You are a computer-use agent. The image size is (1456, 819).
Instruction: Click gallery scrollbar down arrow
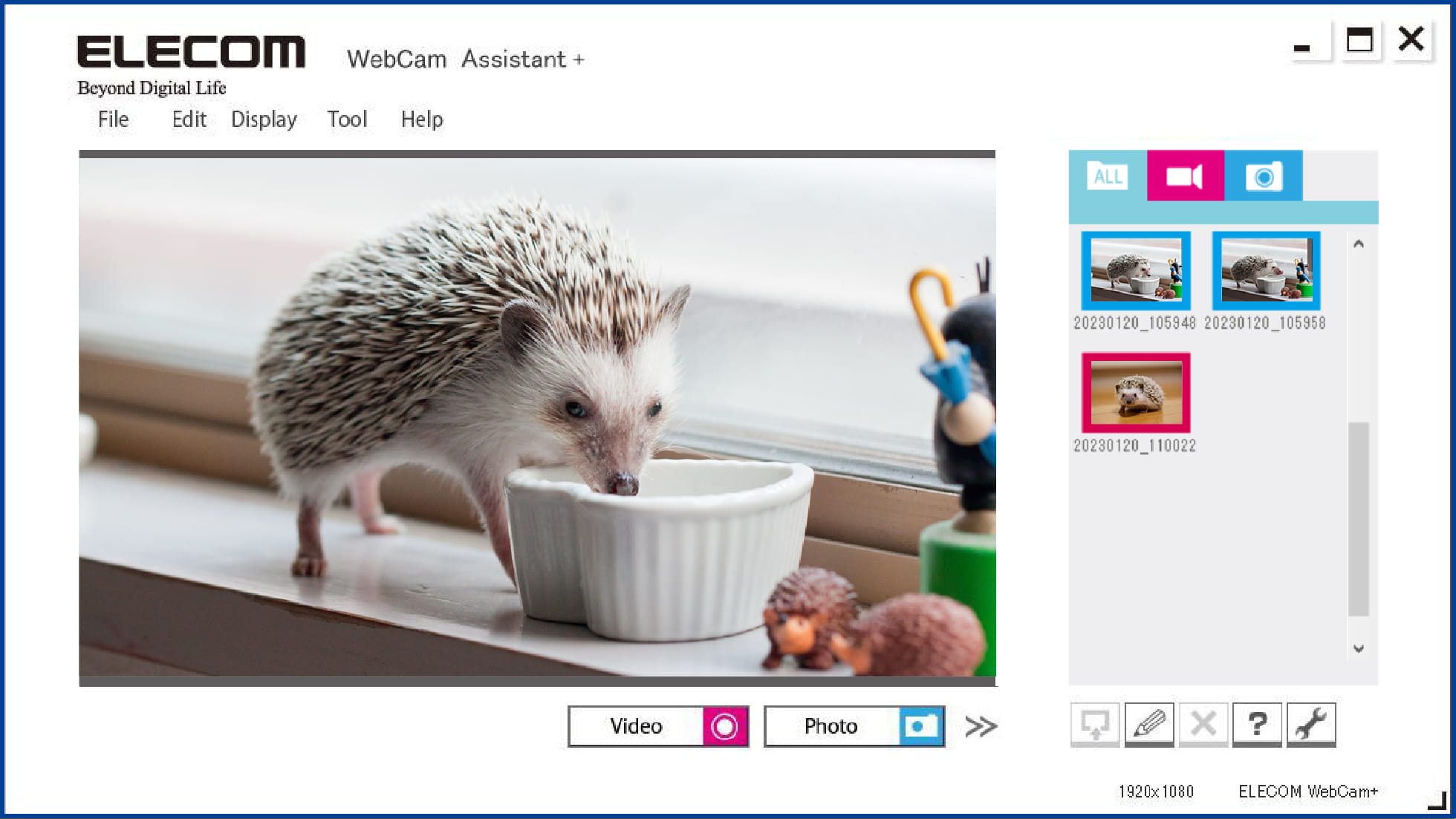(1359, 648)
